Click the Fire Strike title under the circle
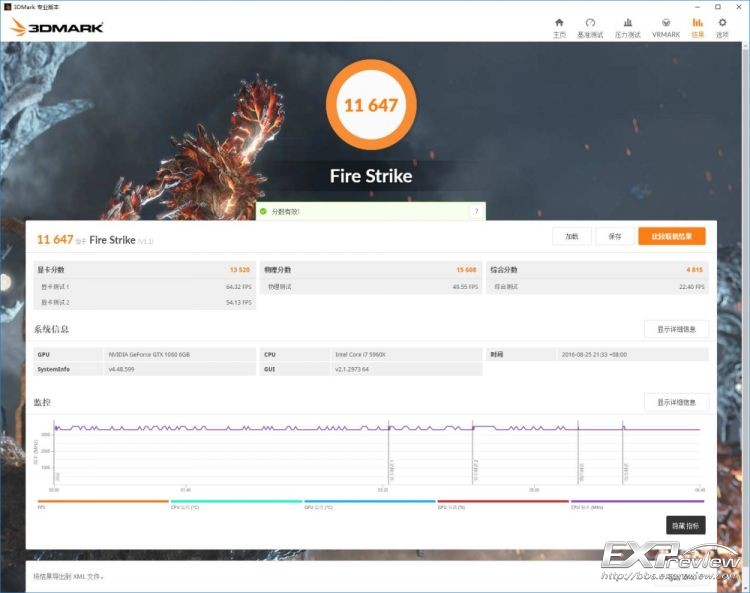750x593 pixels. [x=371, y=176]
